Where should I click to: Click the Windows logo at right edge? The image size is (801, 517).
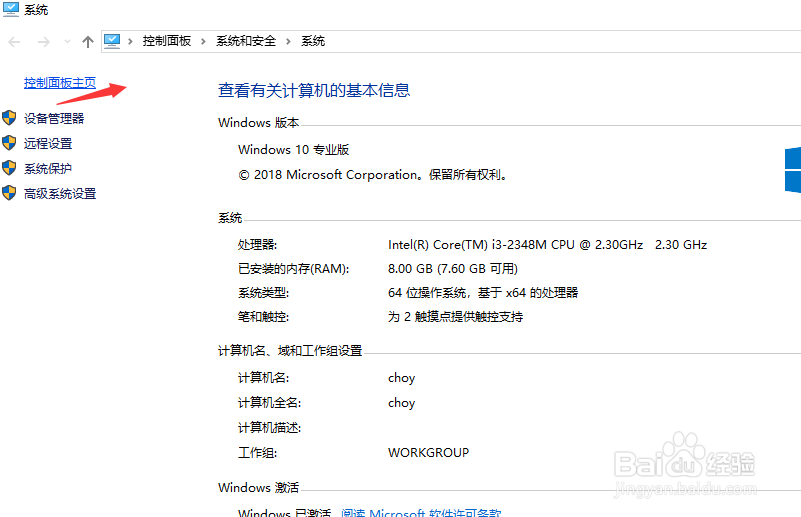click(x=793, y=171)
